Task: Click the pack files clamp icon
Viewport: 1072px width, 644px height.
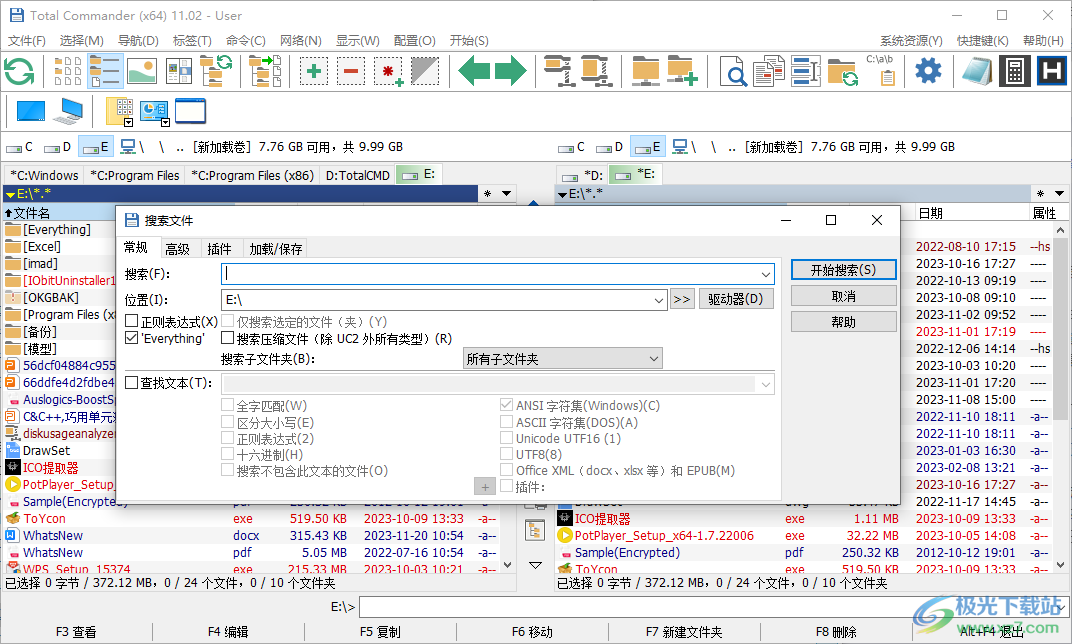Action: click(x=559, y=71)
